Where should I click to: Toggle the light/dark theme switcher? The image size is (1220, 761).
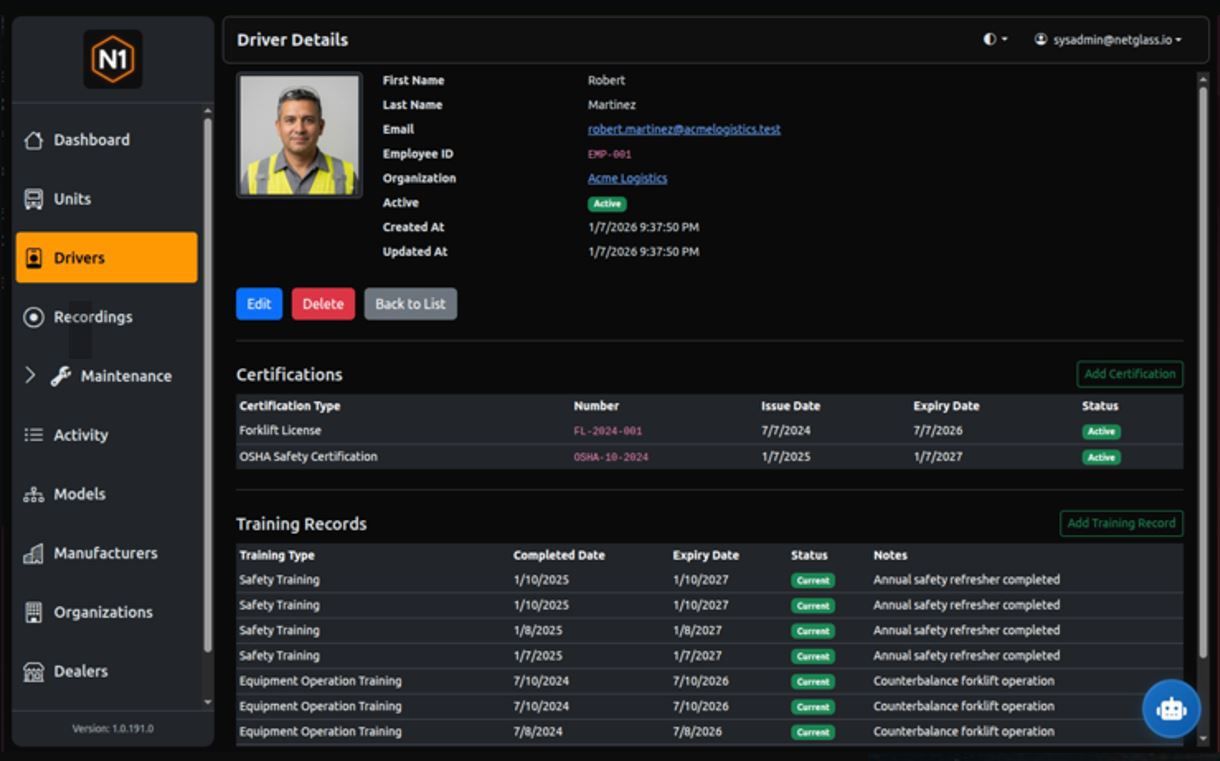coord(994,40)
